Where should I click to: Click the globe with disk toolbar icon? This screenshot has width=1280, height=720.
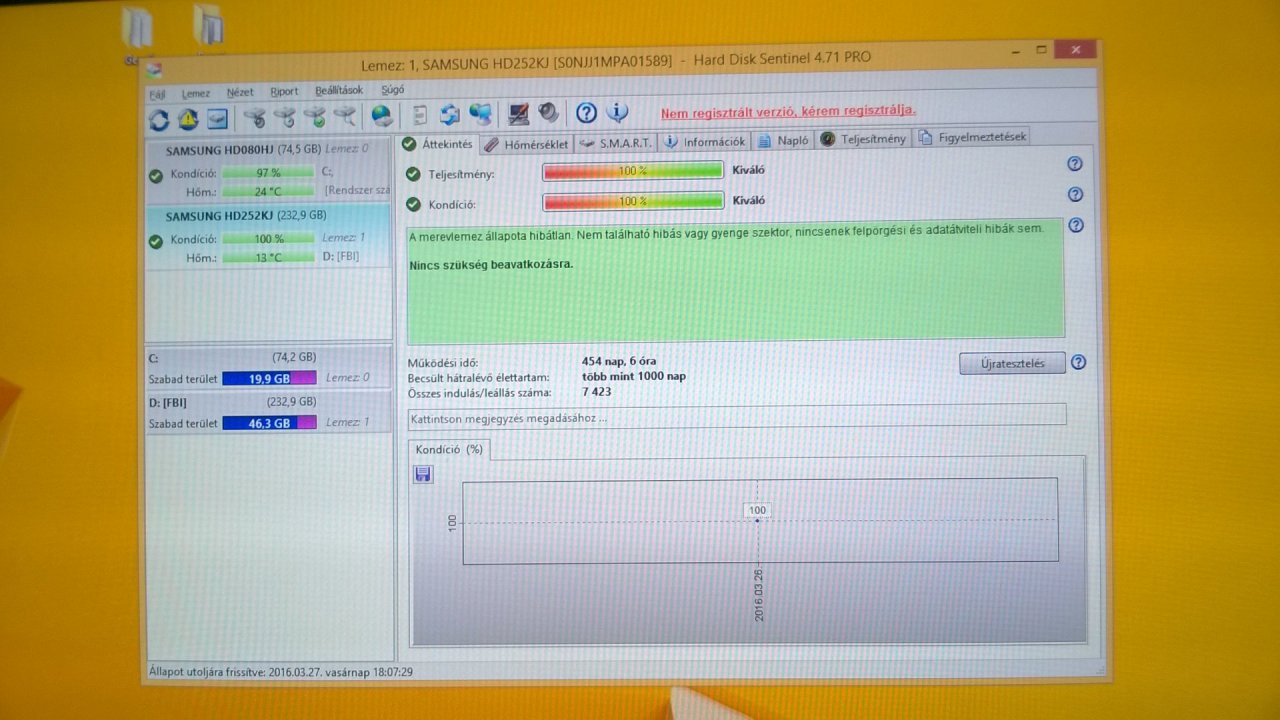[x=382, y=116]
